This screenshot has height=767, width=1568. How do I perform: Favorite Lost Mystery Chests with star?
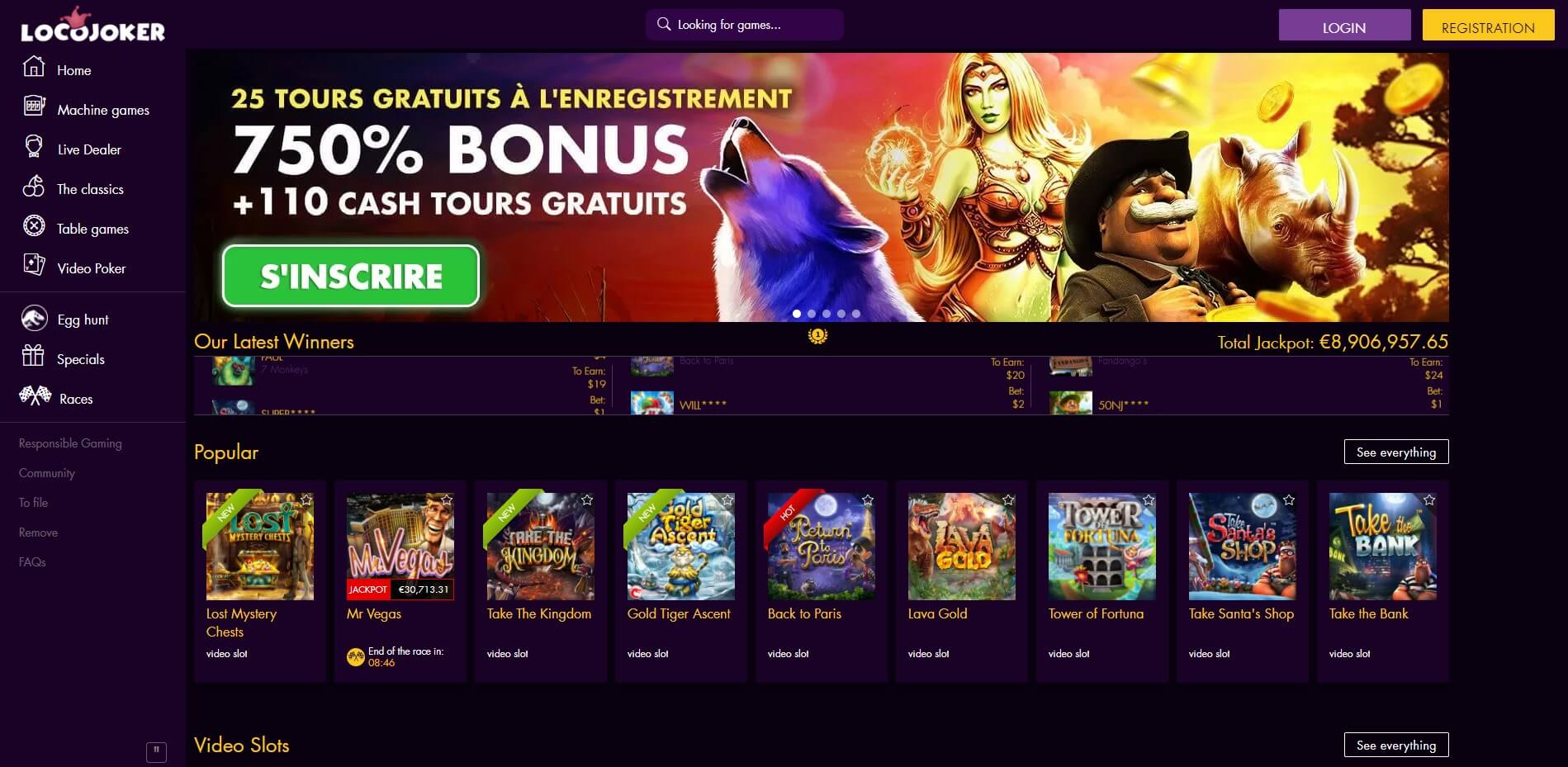(x=306, y=499)
